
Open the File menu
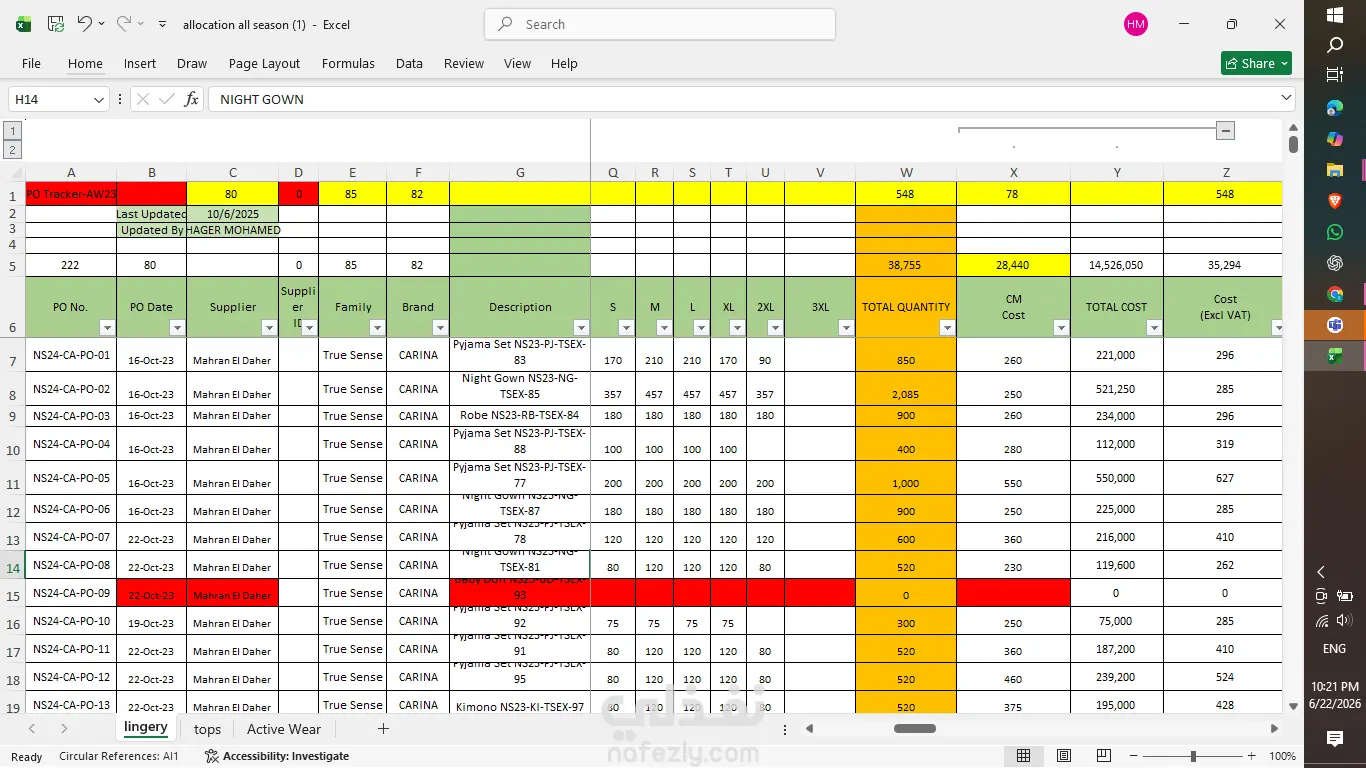[31, 63]
